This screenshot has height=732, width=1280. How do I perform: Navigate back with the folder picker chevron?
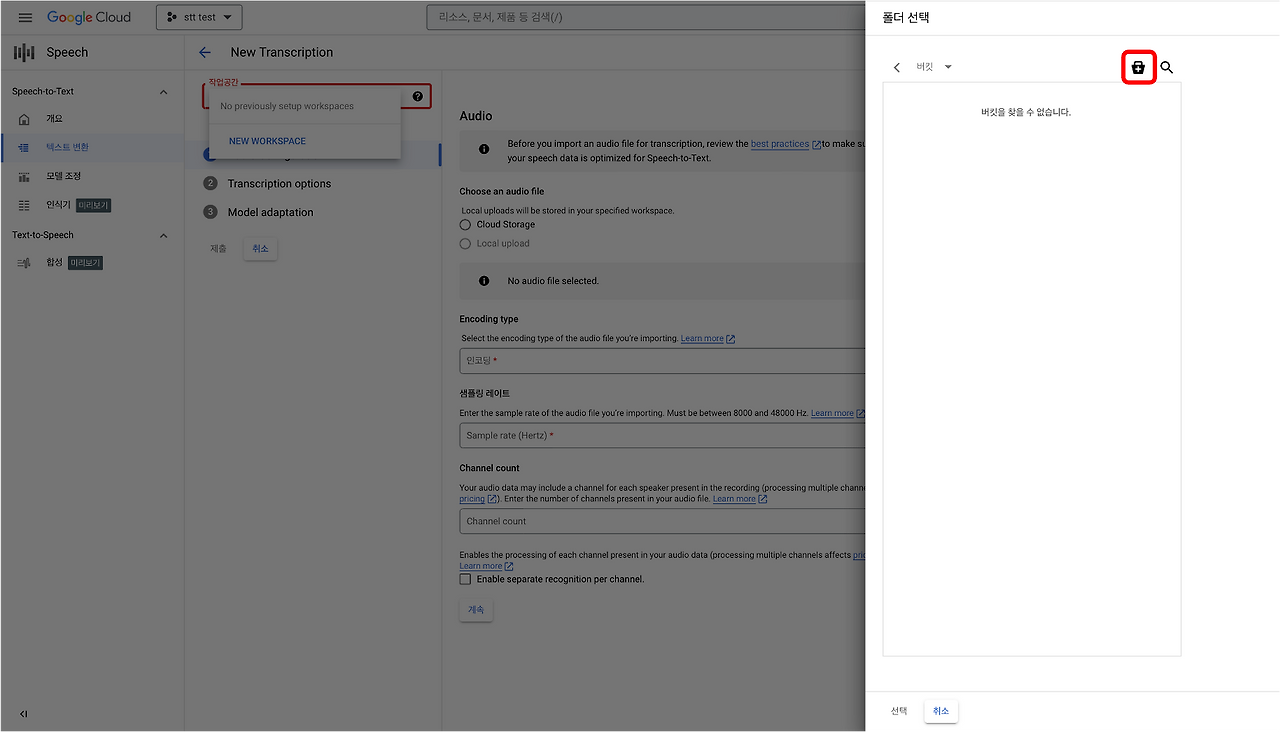pyautogui.click(x=897, y=67)
